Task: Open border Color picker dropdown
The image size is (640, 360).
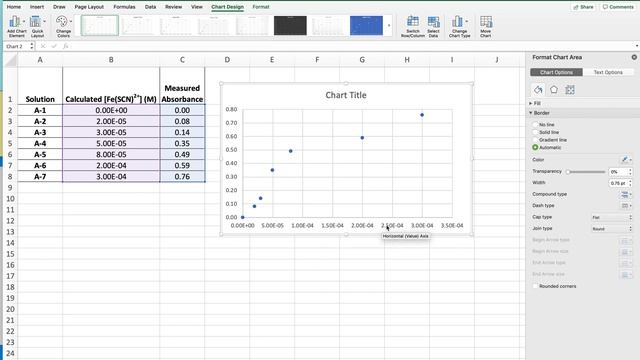Action: click(627, 160)
